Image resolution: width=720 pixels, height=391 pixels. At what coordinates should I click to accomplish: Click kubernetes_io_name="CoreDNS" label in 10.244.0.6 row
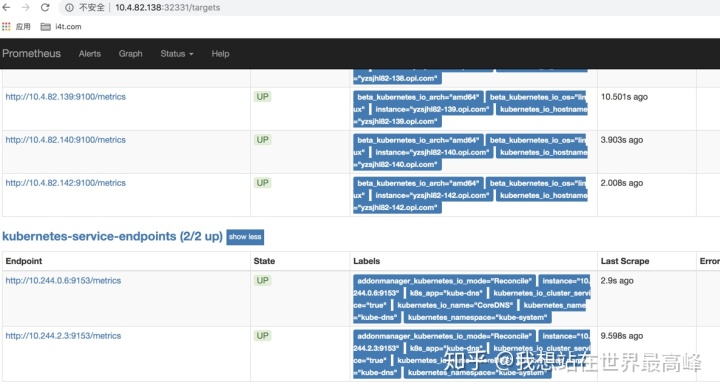pyautogui.click(x=455, y=305)
